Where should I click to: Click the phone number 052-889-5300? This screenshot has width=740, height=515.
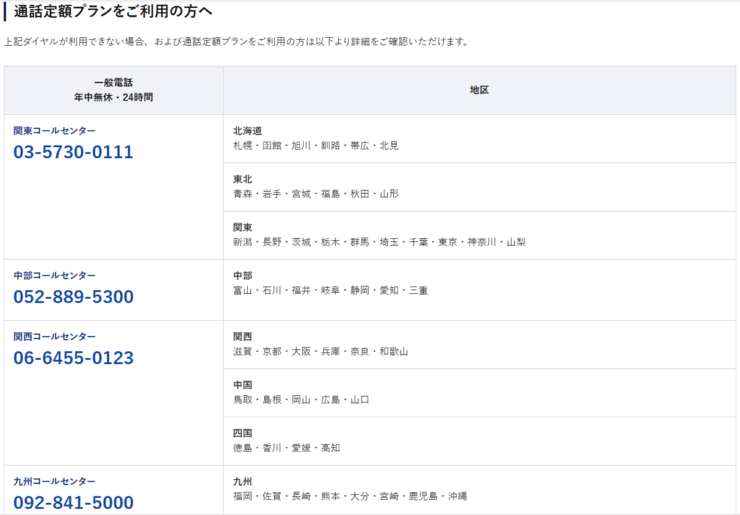[73, 297]
